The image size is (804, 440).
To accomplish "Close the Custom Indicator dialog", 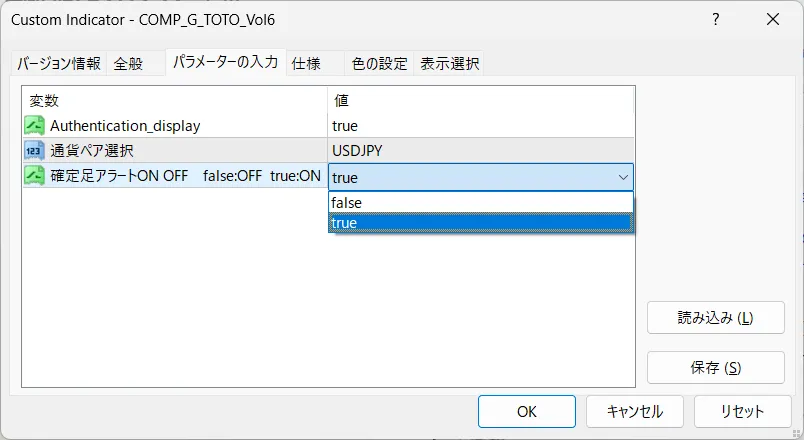I will click(x=773, y=19).
